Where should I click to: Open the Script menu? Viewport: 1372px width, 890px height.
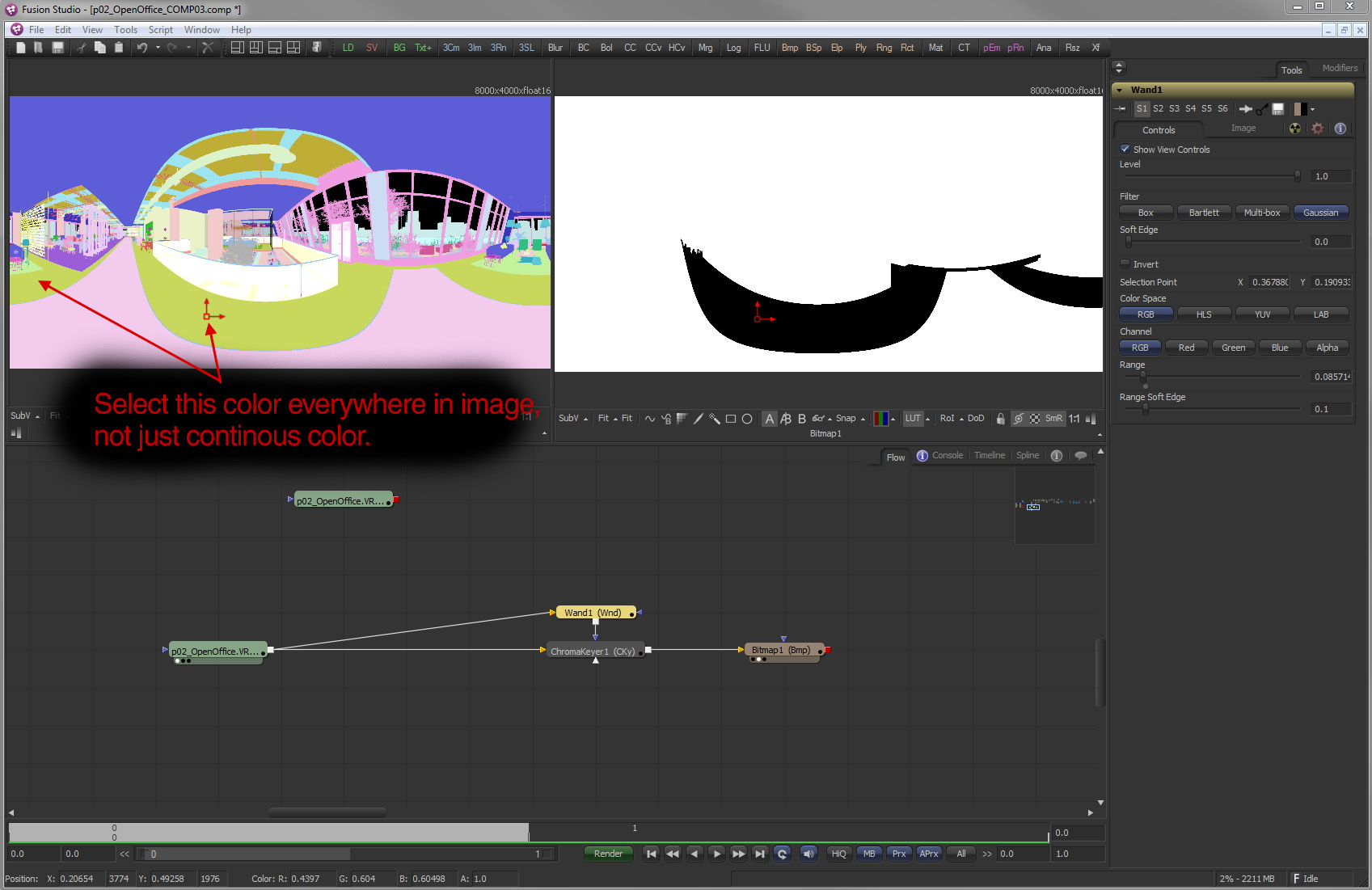[160, 30]
